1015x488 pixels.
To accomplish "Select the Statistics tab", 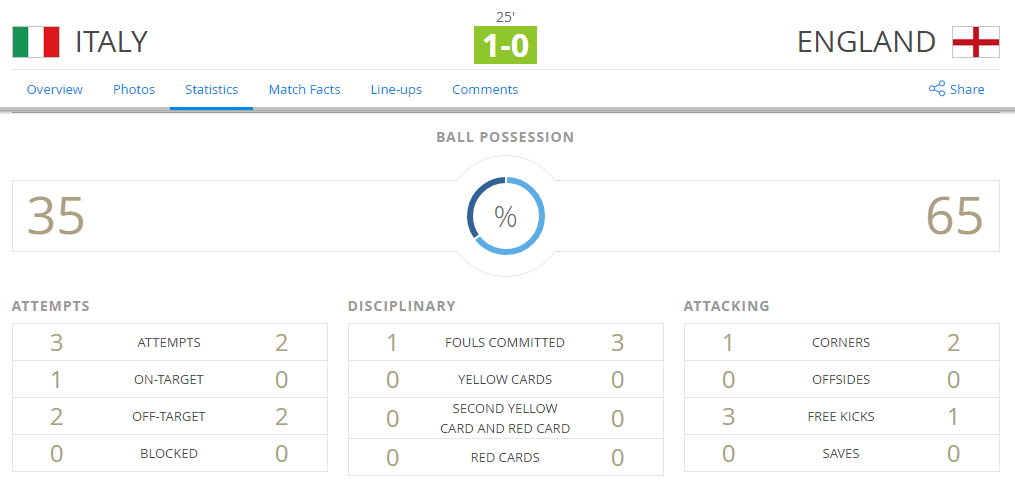I will click(211, 89).
